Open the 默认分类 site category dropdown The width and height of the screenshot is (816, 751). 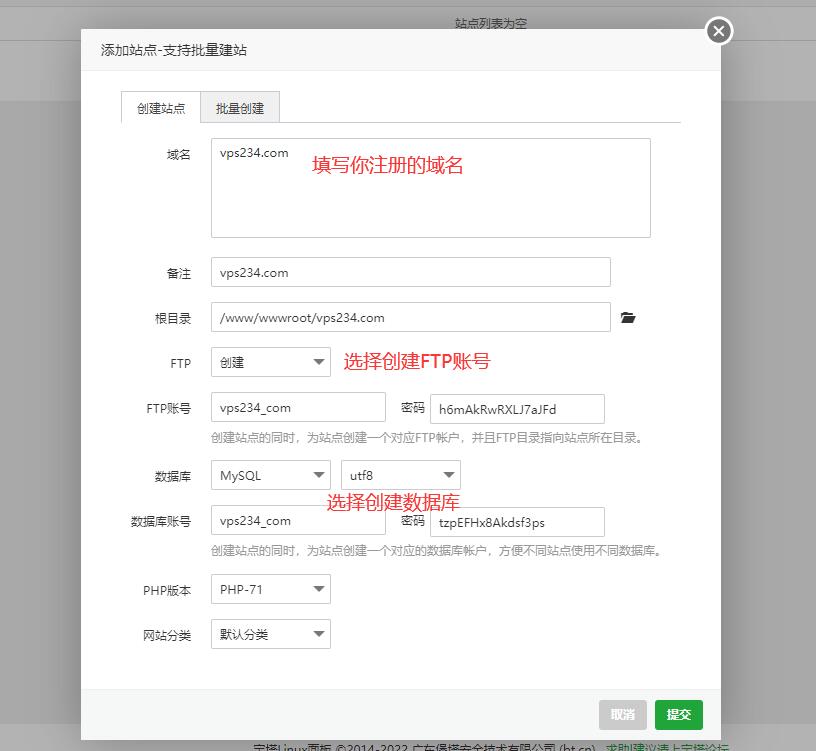270,634
